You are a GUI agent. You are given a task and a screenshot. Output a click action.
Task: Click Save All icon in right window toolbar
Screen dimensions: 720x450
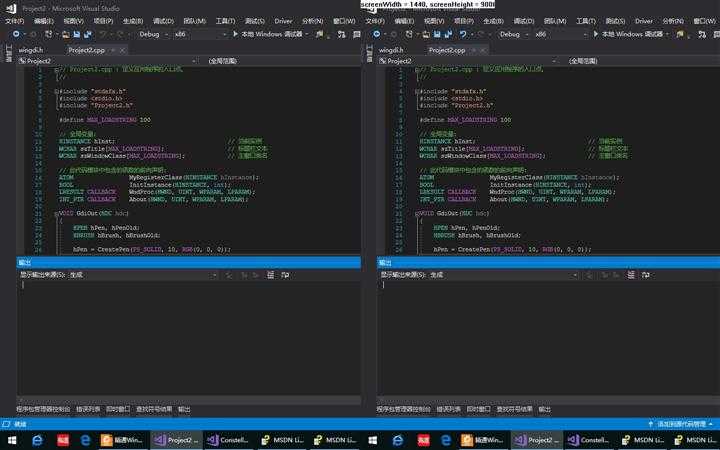(448, 34)
